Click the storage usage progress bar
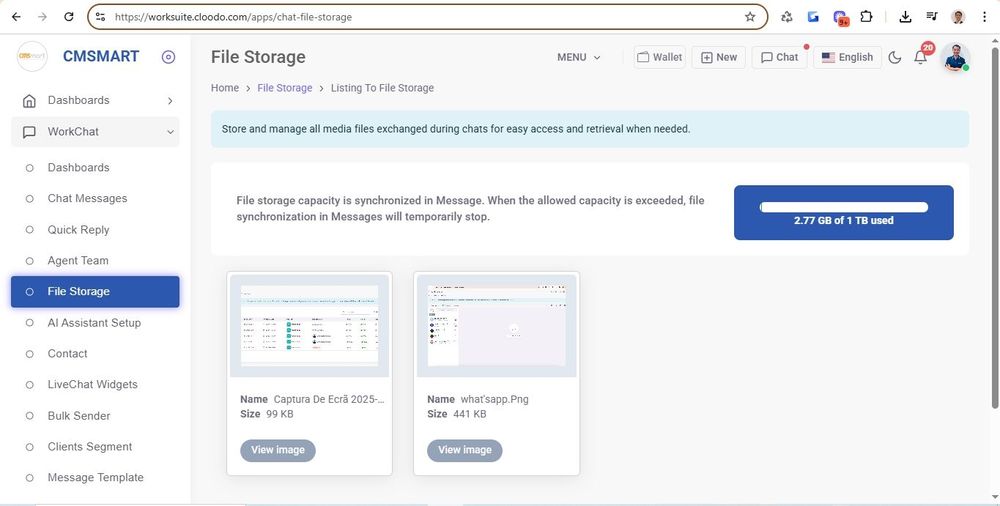Viewport: 1000px width, 506px height. click(843, 207)
